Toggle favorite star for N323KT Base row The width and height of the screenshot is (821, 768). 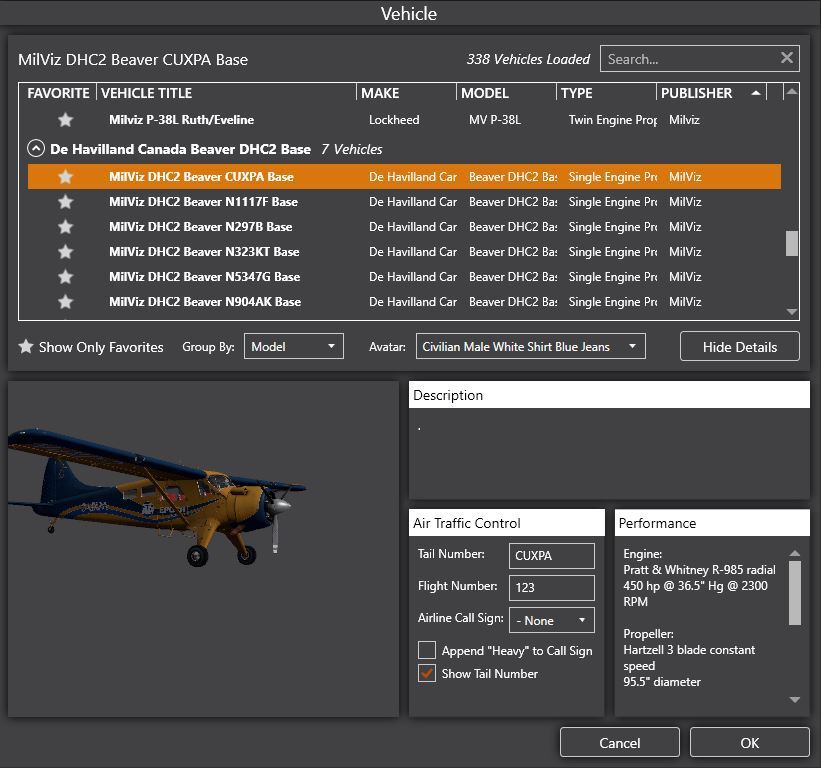[65, 252]
